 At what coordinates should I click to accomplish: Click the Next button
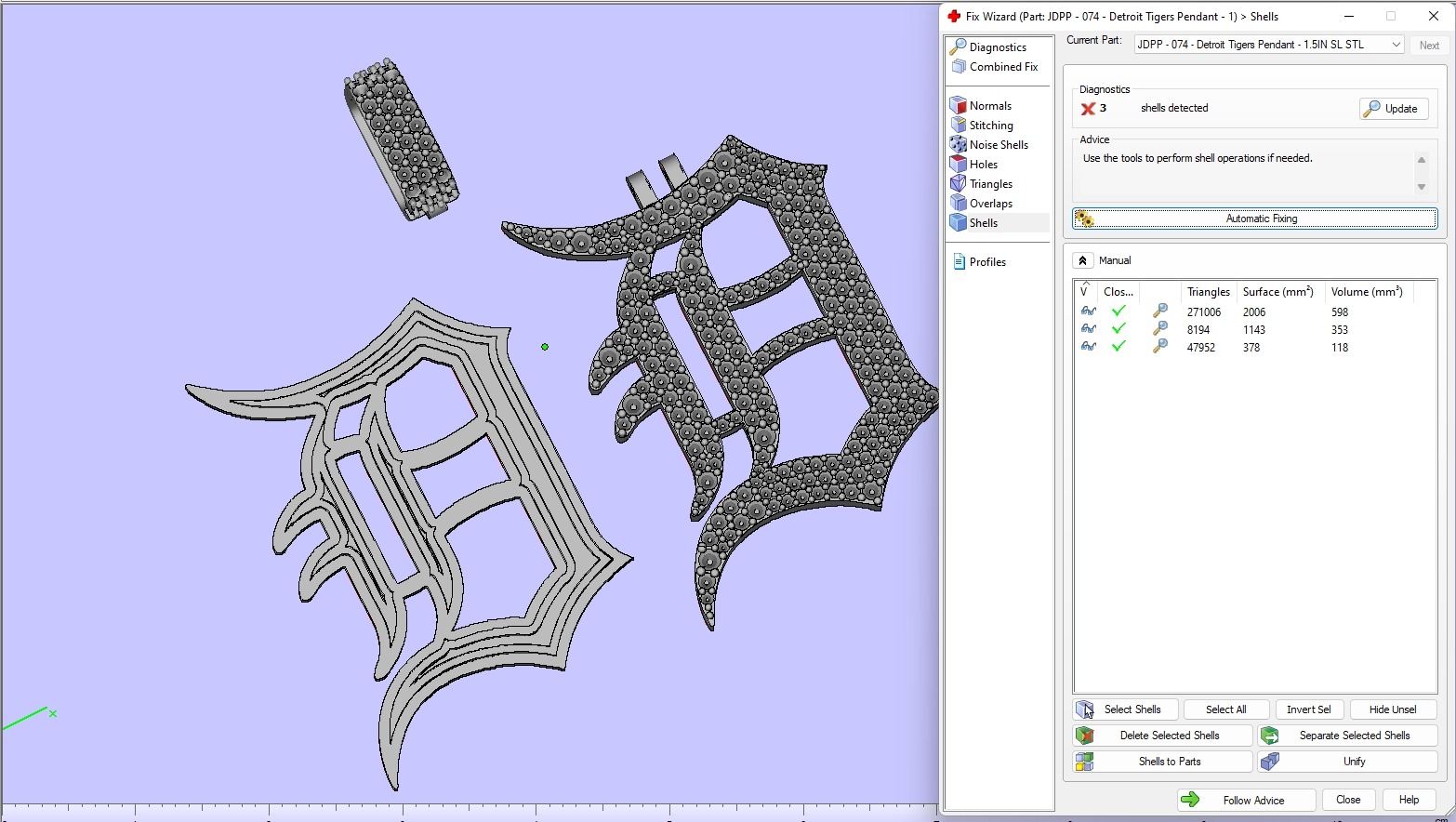(1429, 46)
